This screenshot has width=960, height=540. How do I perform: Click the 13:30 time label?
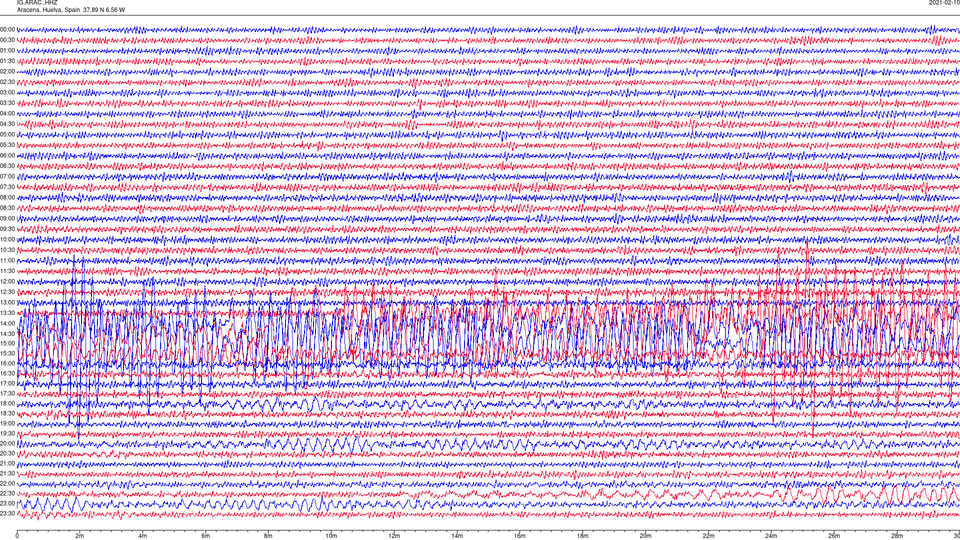tap(7, 313)
